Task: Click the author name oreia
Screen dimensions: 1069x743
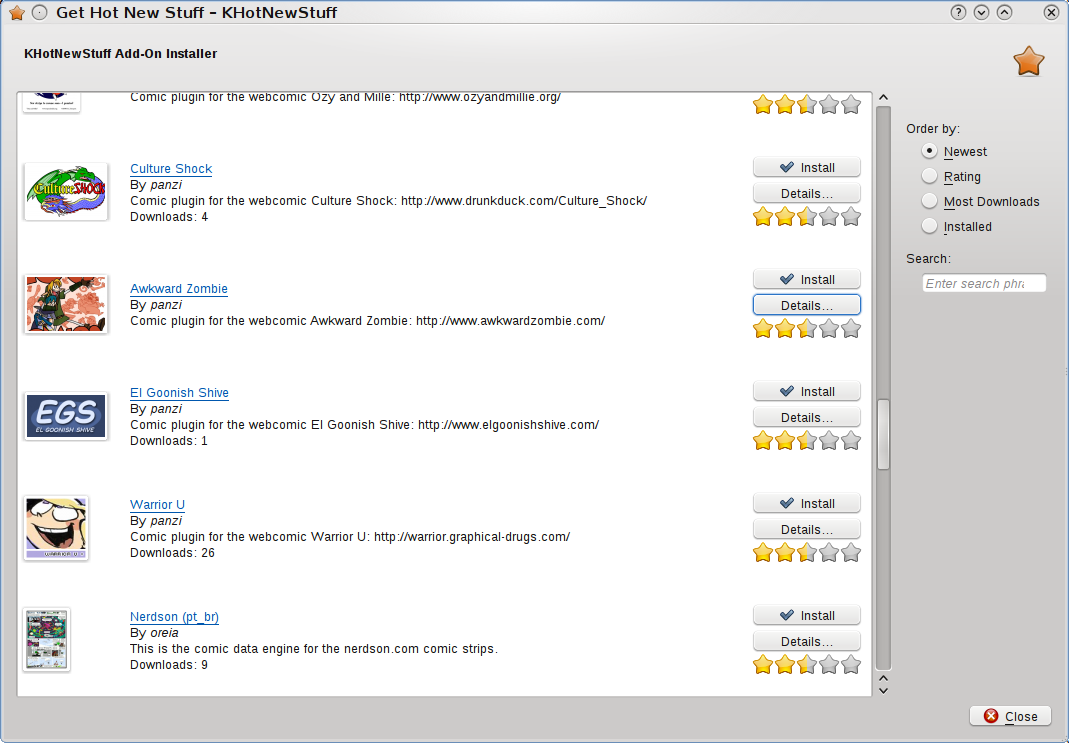Action: click(164, 633)
